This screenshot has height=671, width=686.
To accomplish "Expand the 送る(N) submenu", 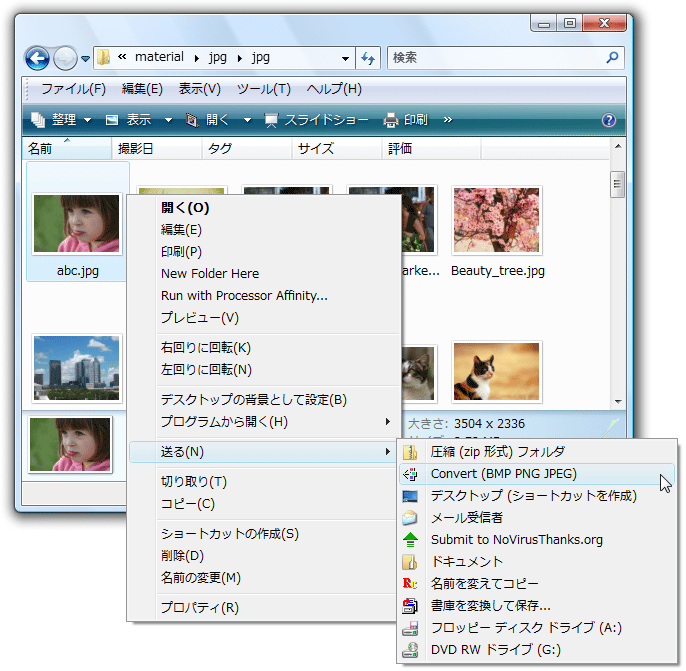I will tap(264, 452).
